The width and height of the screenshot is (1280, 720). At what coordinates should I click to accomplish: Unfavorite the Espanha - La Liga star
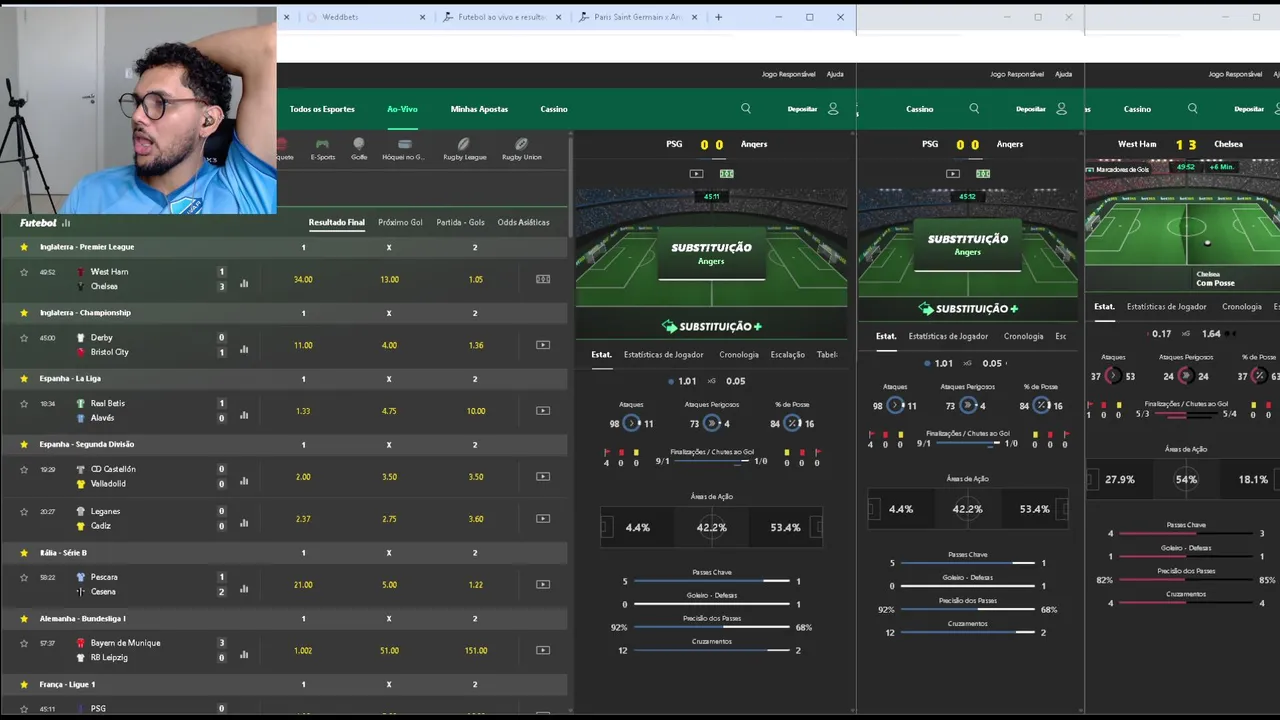[x=24, y=379]
